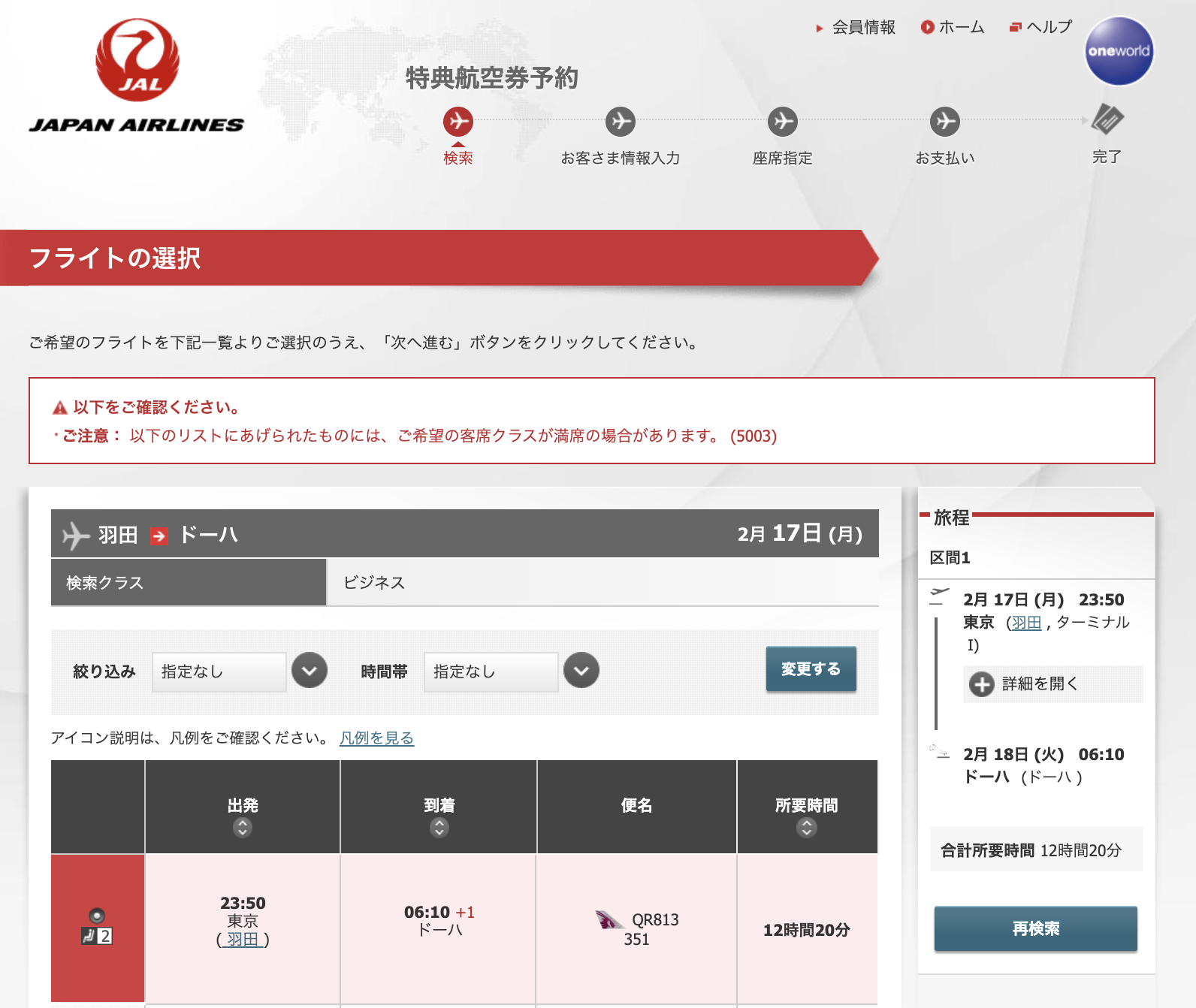Viewport: 1196px width, 1008px height.
Task: Click the お支払い step label
Action: click(945, 158)
